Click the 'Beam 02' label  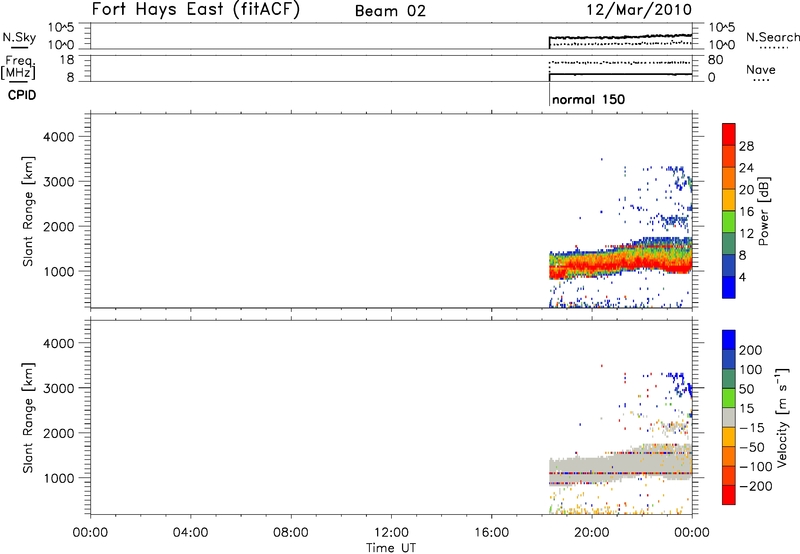pyautogui.click(x=390, y=11)
